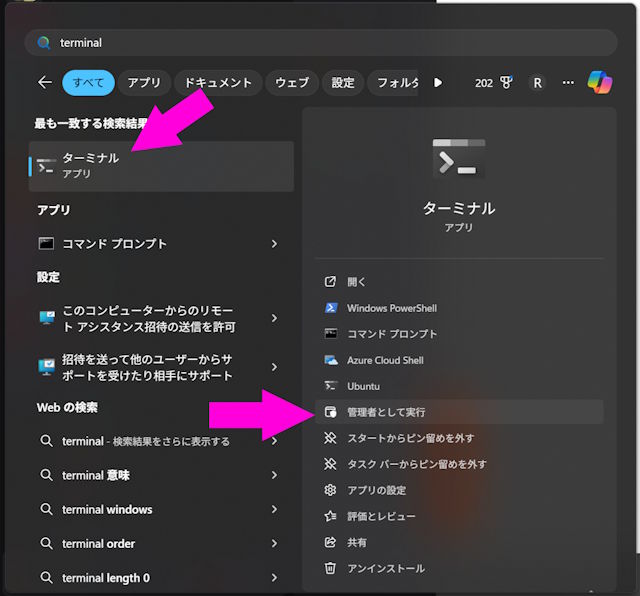Expand the terminal windows suggestion chevron
This screenshot has width=640, height=596.
coord(274,509)
